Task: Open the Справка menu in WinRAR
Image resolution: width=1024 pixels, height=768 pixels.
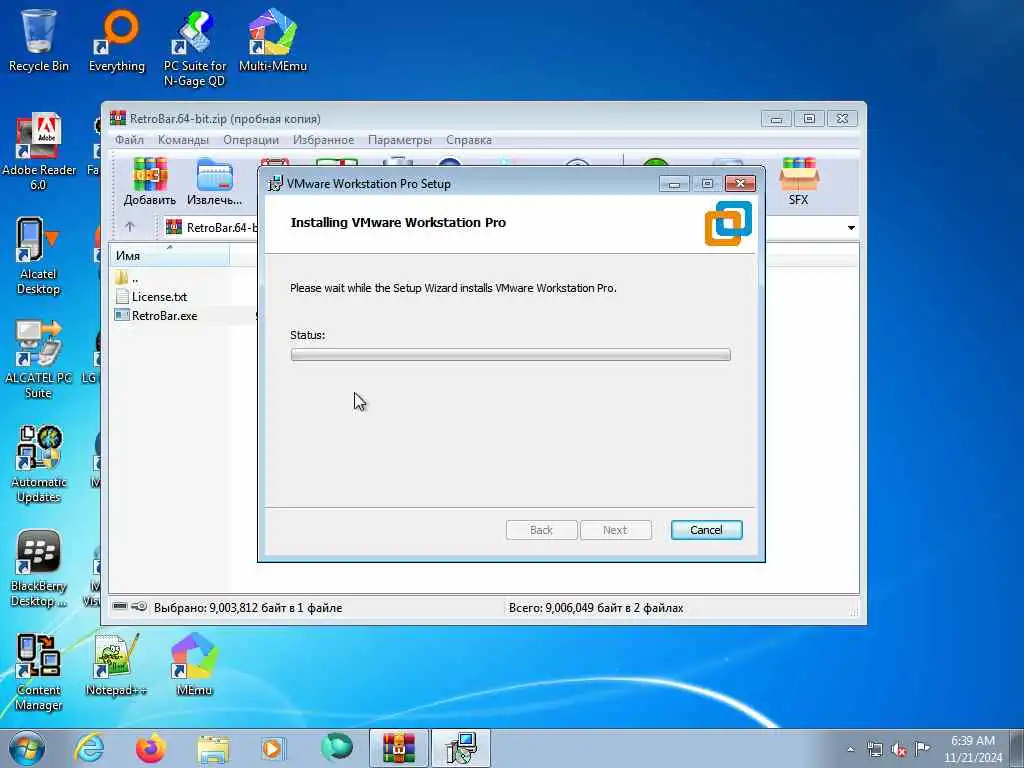Action: (469, 140)
